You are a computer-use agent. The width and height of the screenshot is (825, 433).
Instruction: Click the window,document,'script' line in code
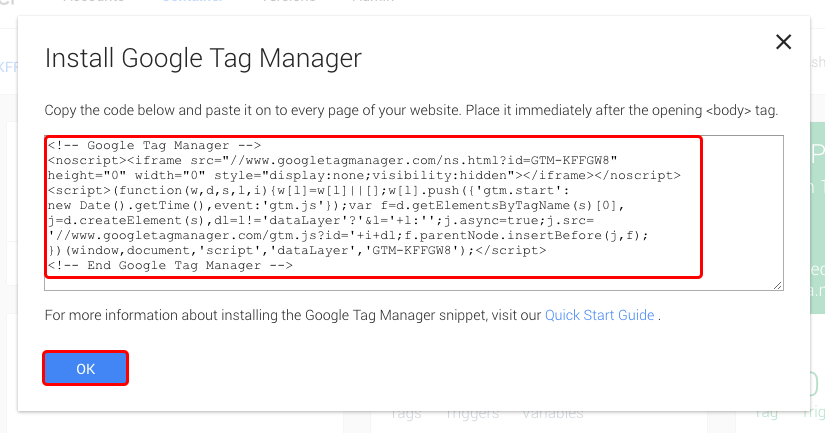click(x=297, y=250)
